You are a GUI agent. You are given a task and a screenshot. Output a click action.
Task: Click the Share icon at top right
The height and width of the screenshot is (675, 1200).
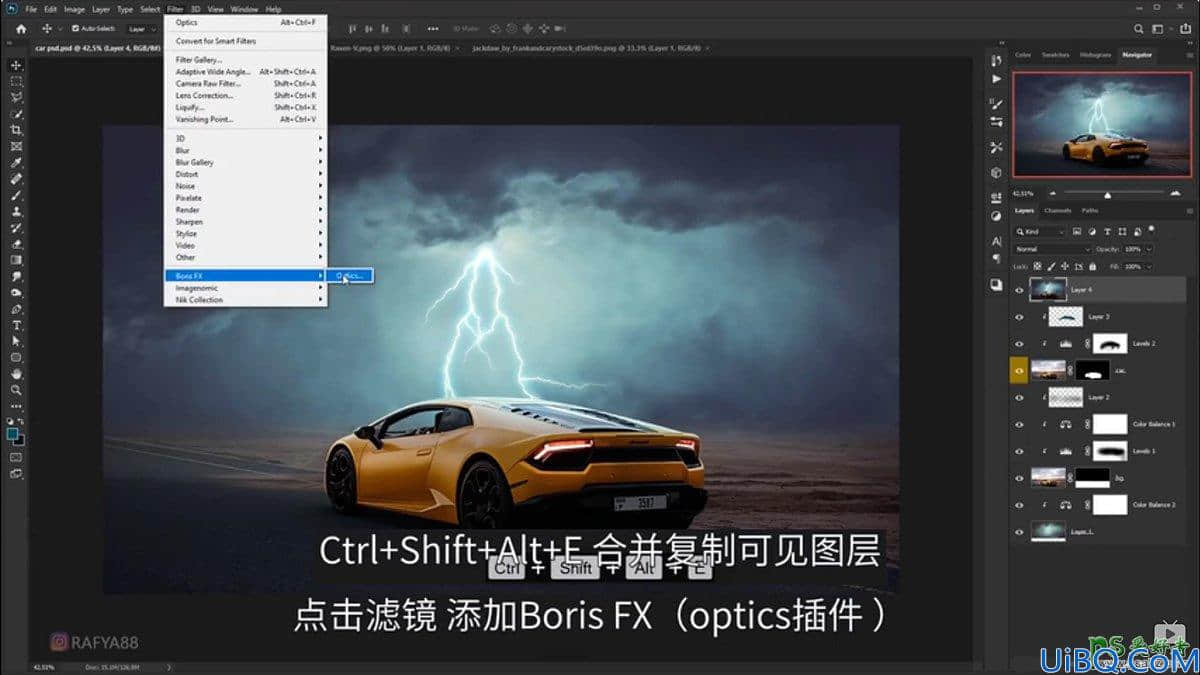point(1184,30)
